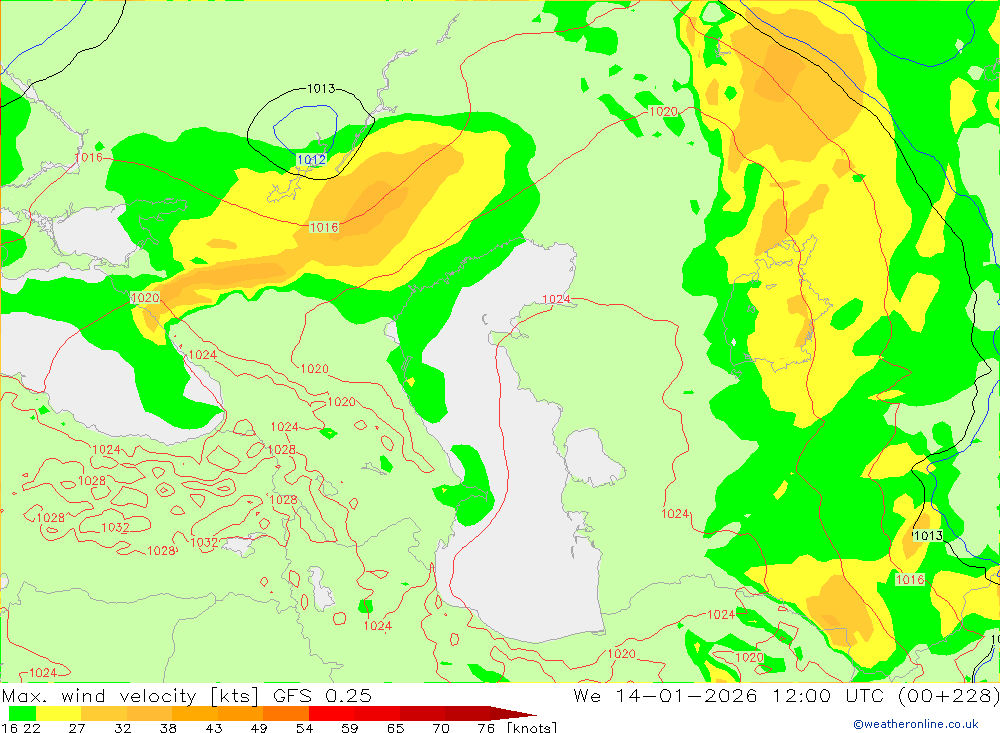Click the '1024' isobar label north of the Caspian Sea
The height and width of the screenshot is (733, 1000).
point(556,299)
